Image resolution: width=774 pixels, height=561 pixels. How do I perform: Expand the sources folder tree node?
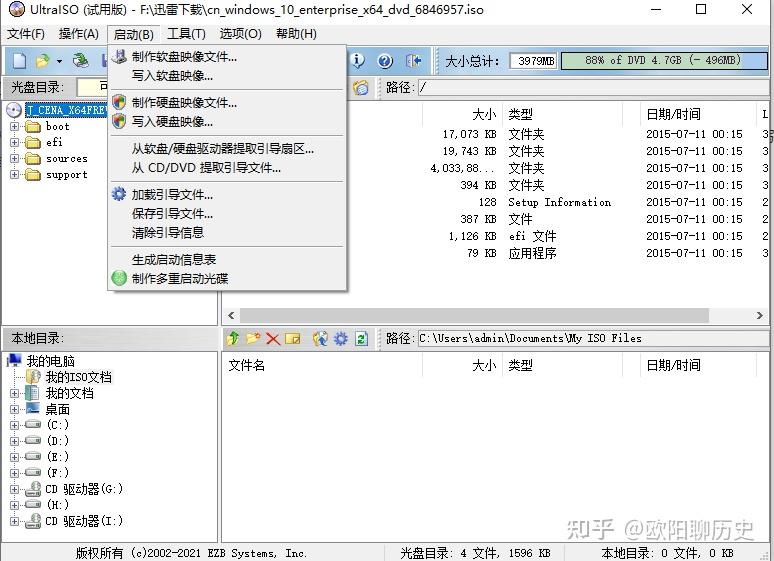pos(14,159)
